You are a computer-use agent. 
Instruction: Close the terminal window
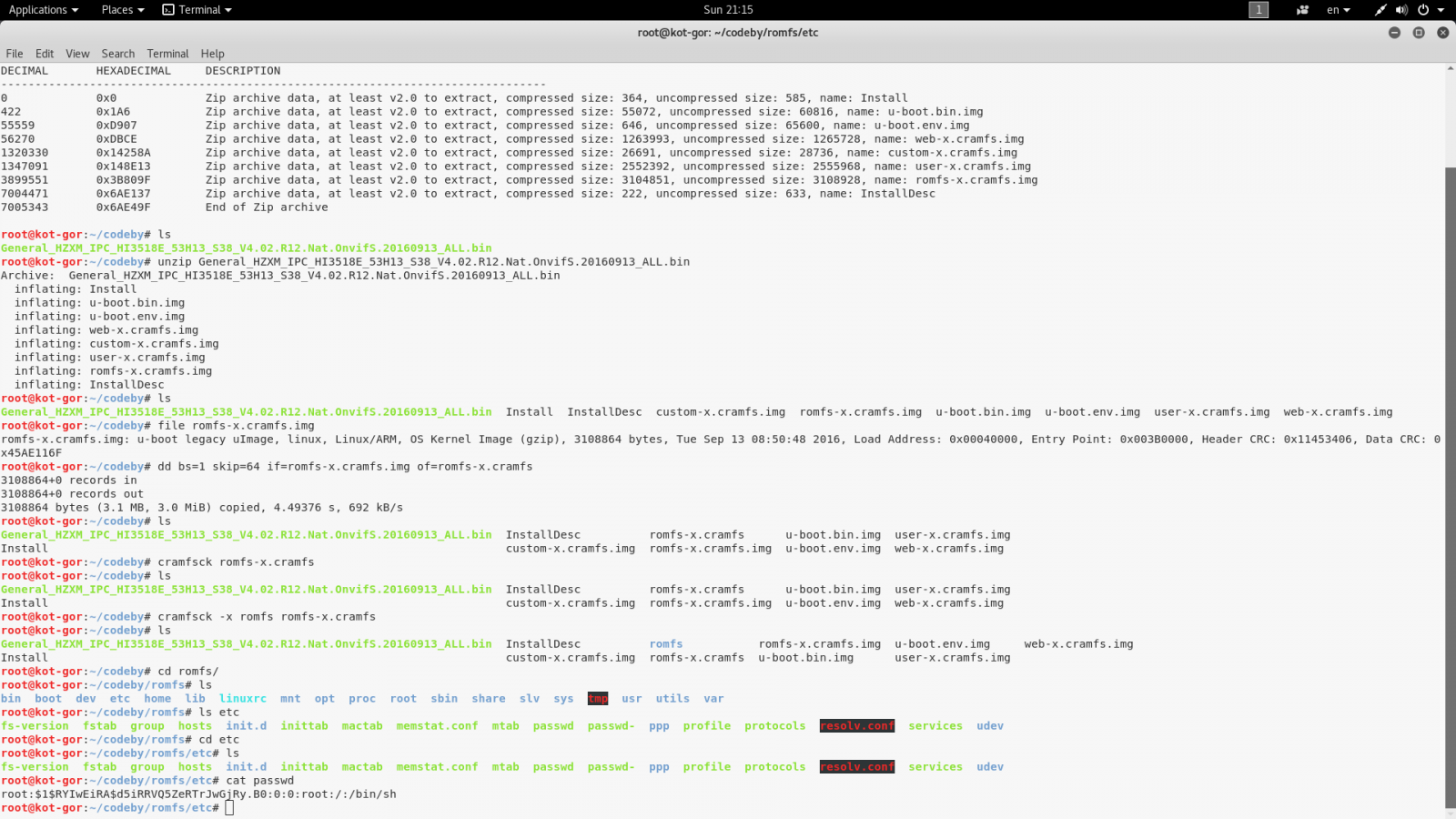coord(1442,33)
